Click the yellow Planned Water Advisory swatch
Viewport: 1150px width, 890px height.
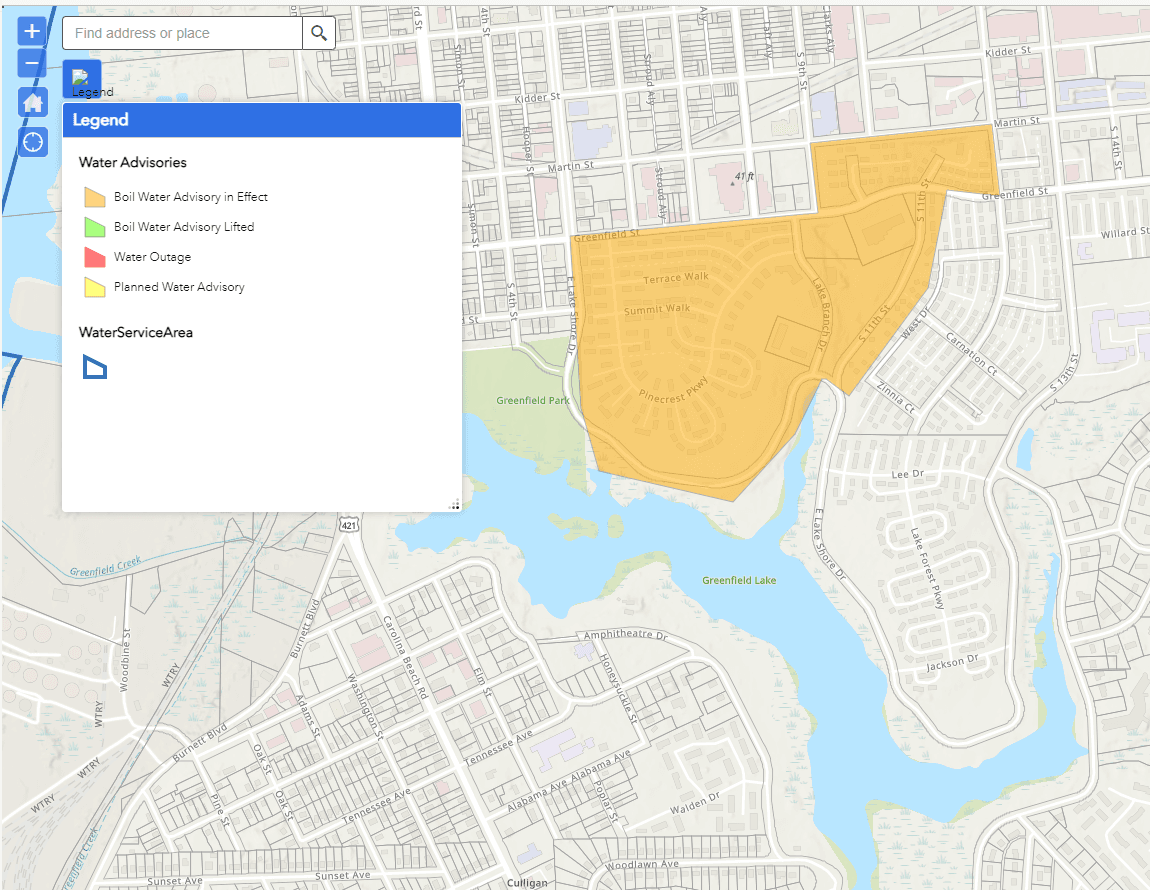pyautogui.click(x=95, y=287)
